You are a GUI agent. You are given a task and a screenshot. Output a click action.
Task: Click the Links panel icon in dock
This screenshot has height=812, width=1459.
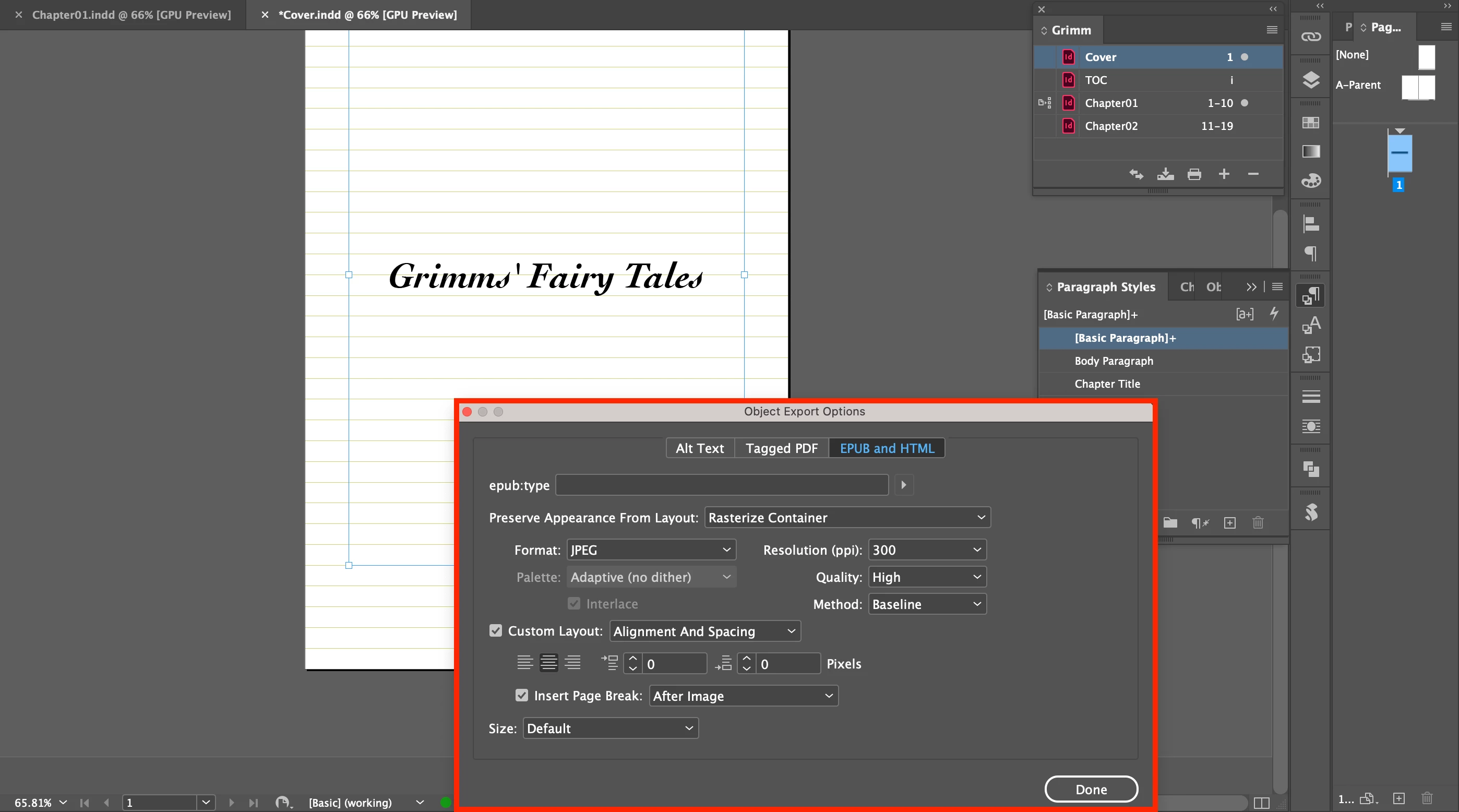(1311, 38)
